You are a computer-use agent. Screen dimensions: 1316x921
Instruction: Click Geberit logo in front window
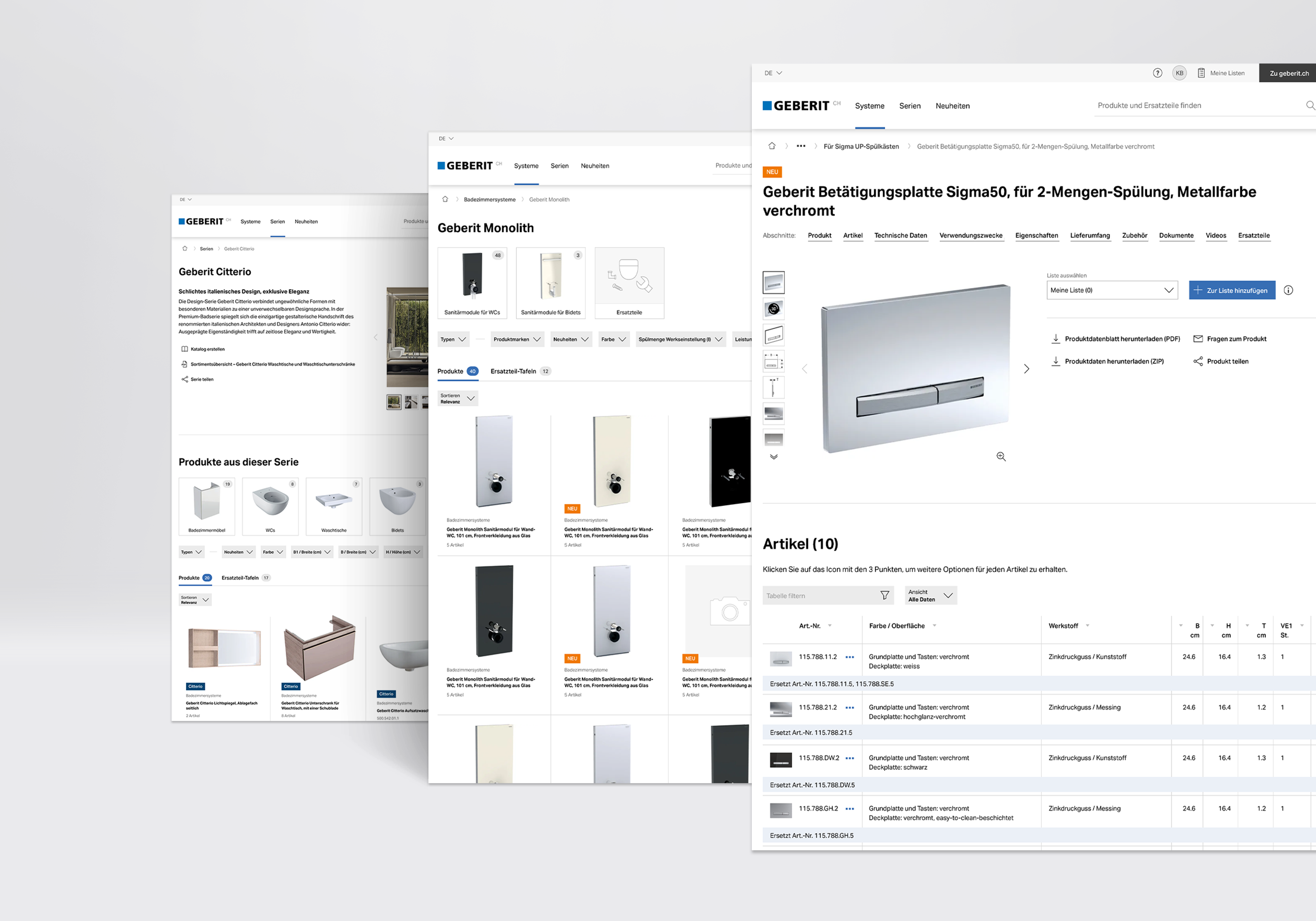tap(796, 106)
